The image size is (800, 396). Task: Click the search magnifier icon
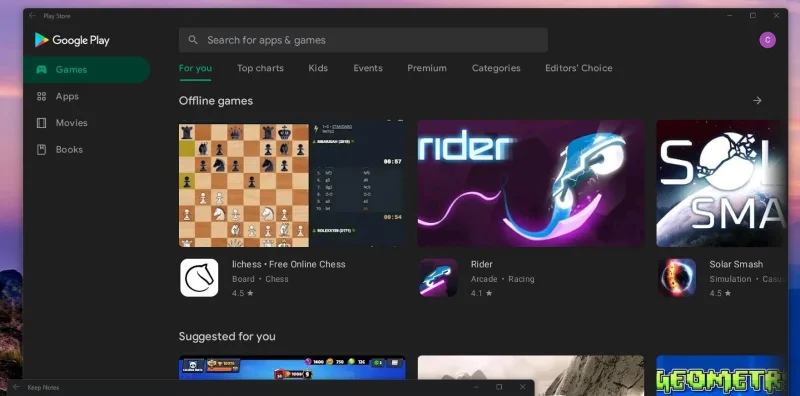pos(193,40)
